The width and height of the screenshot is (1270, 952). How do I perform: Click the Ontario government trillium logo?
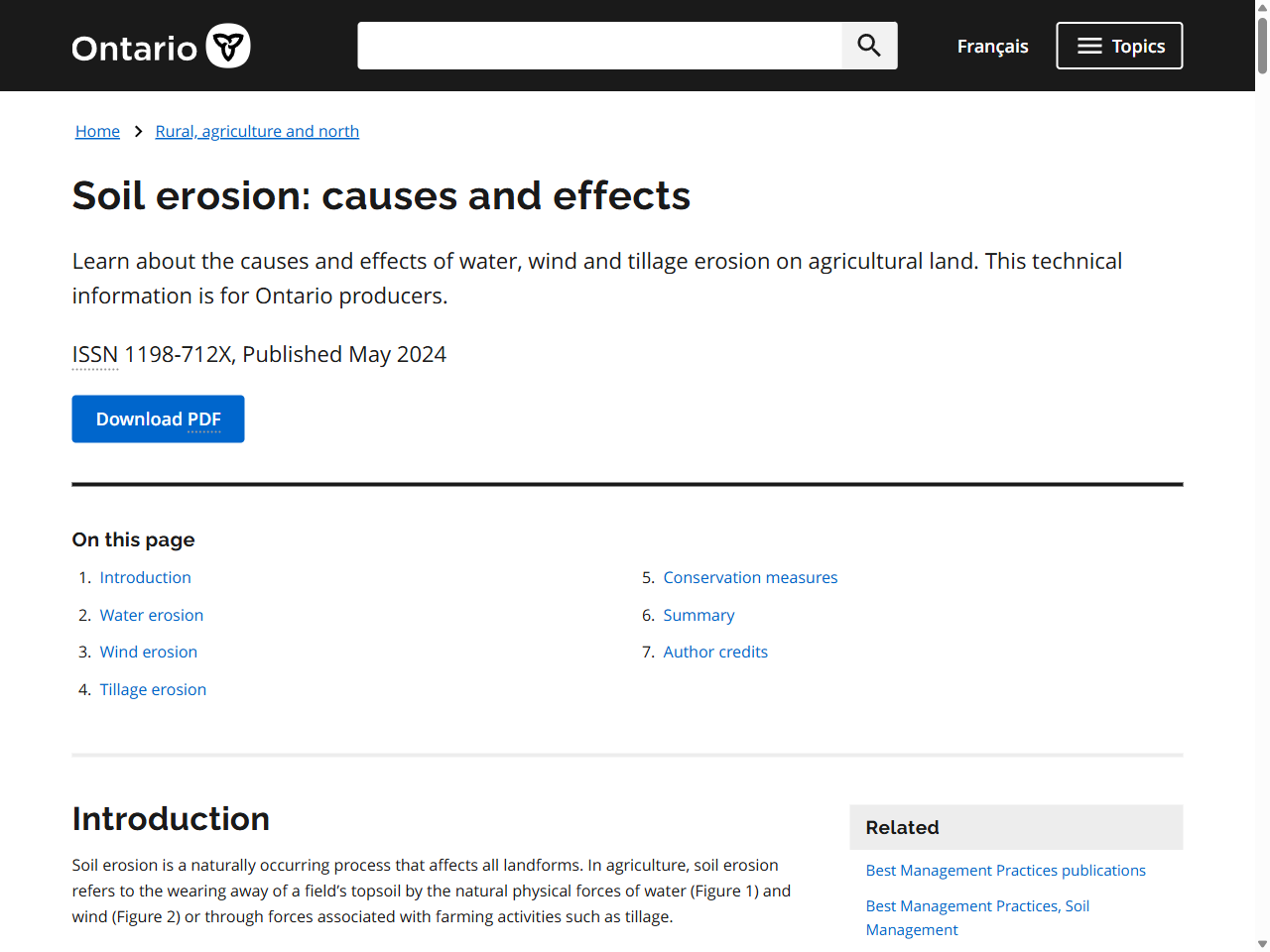227,46
